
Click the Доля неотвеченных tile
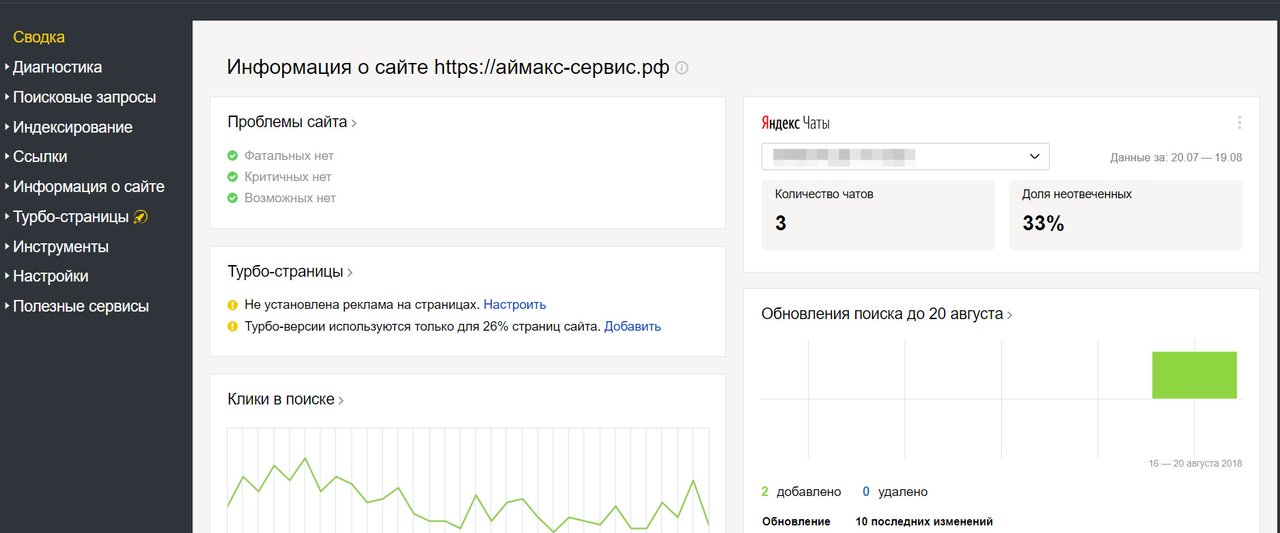[x=1125, y=215]
